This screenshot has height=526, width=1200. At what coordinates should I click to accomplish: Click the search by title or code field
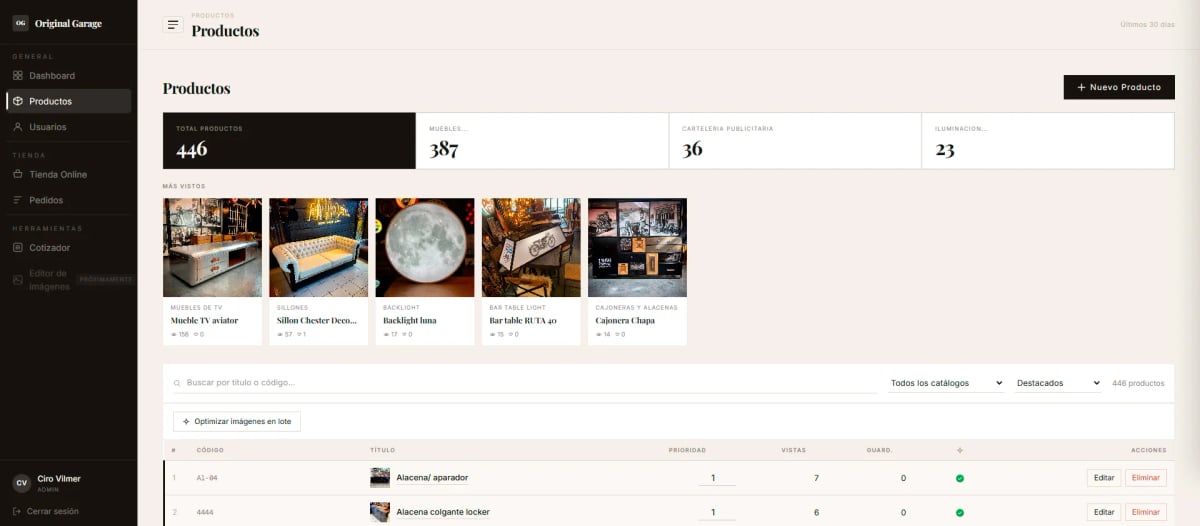point(525,383)
